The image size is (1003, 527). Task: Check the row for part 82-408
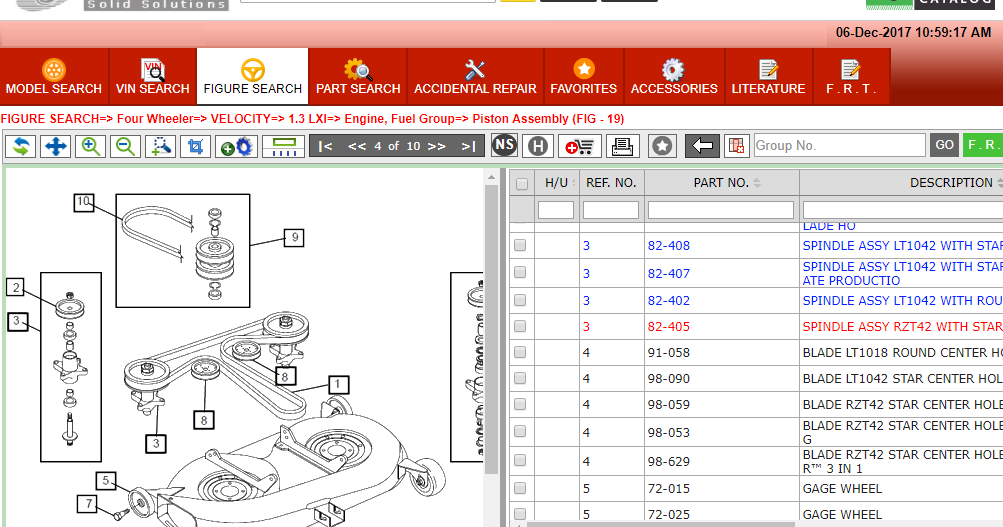coord(520,245)
